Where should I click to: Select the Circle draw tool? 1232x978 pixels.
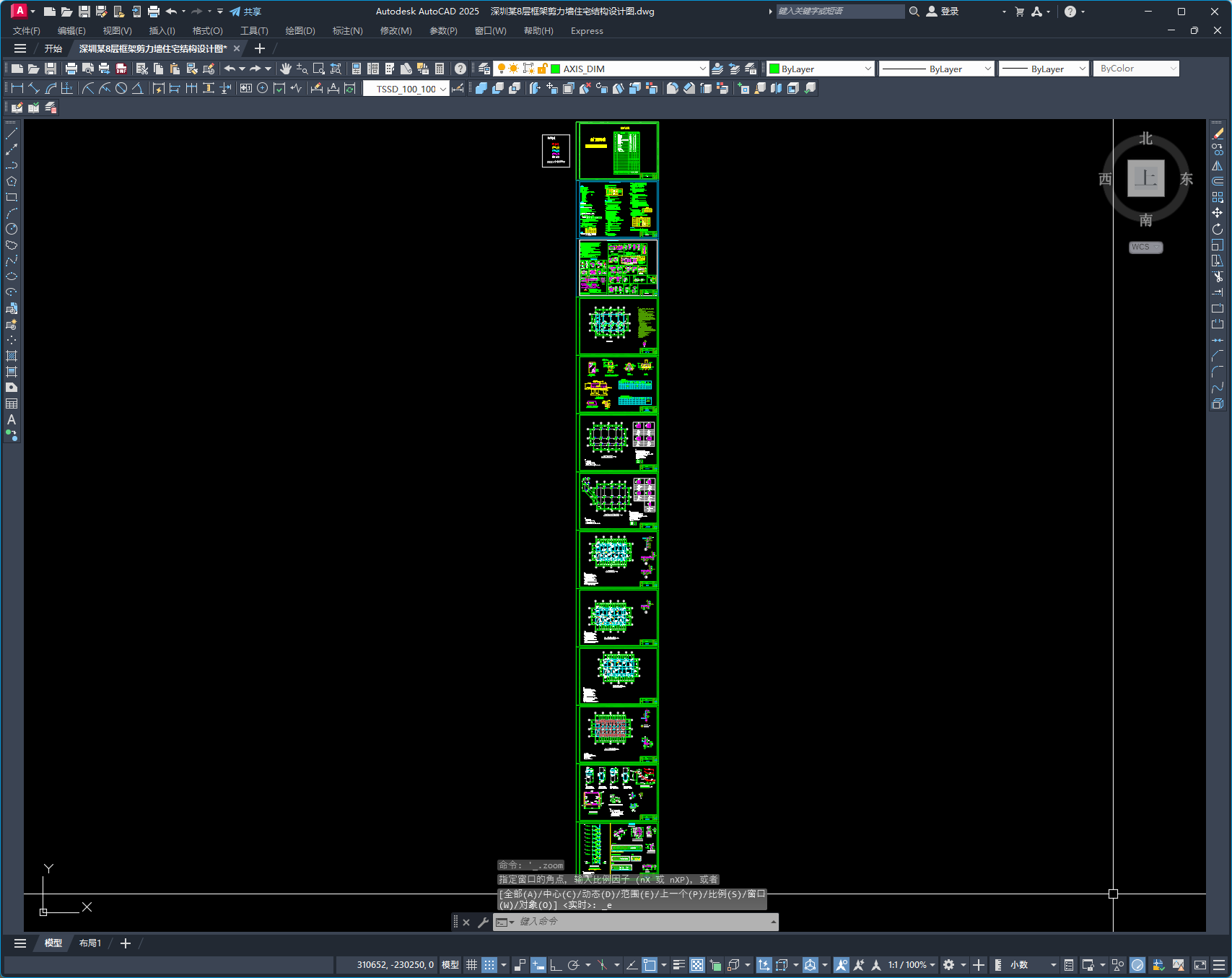[12, 229]
